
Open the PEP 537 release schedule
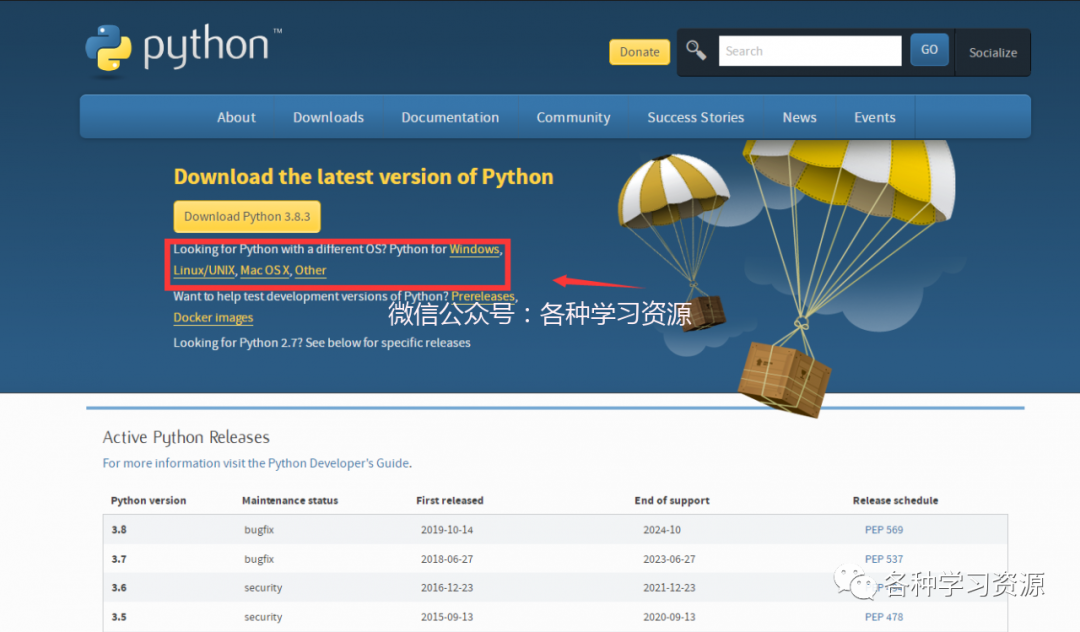[884, 559]
